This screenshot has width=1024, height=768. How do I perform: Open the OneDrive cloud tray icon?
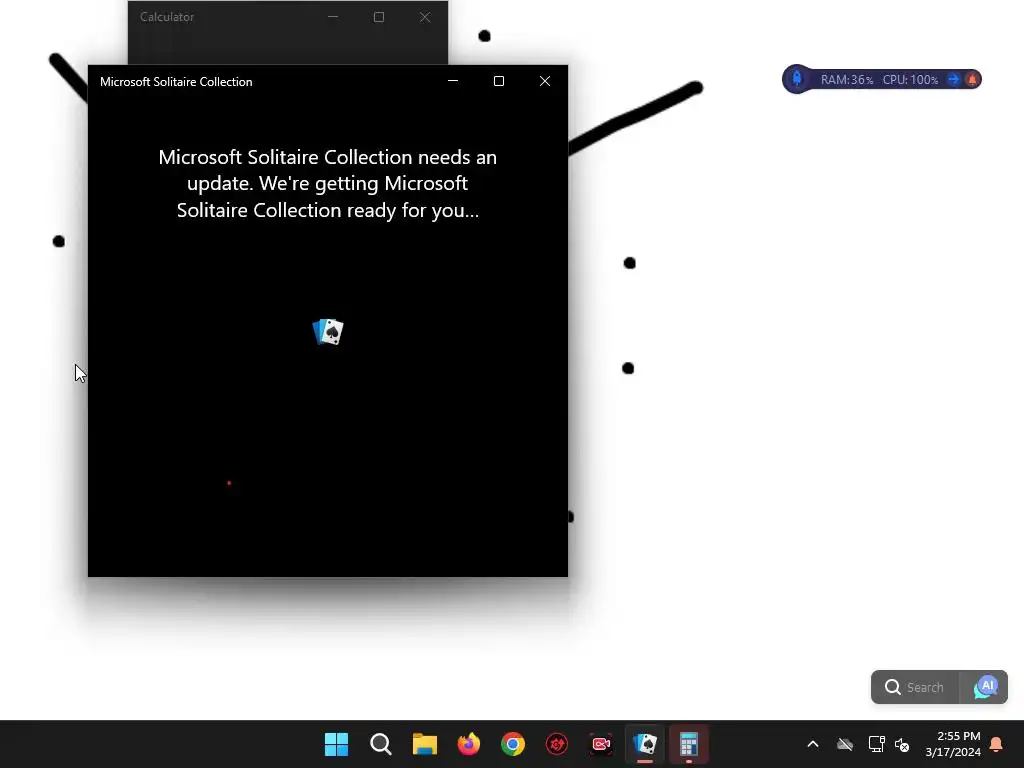845,744
